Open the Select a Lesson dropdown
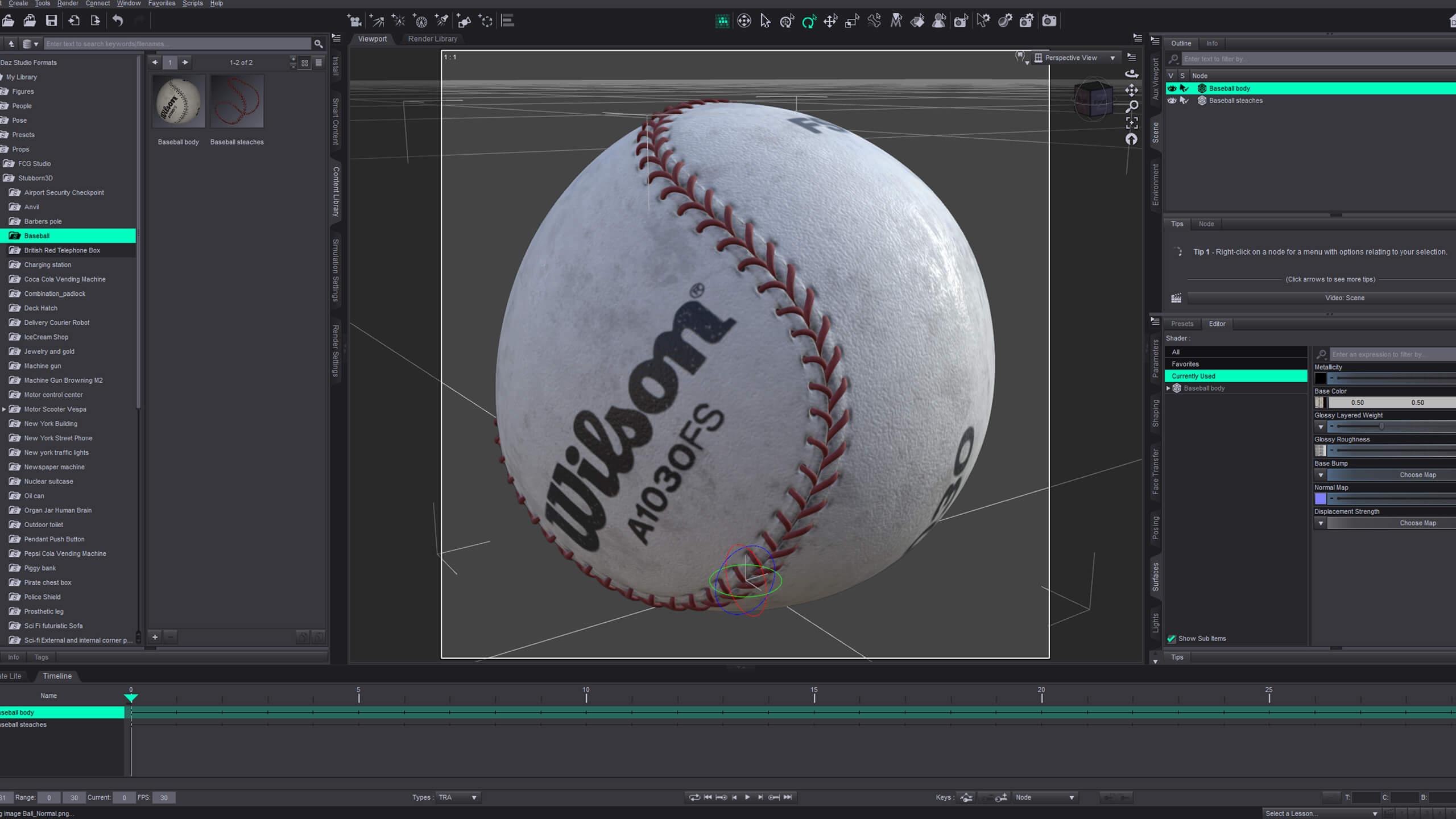Image resolution: width=1456 pixels, height=819 pixels. 1322,813
